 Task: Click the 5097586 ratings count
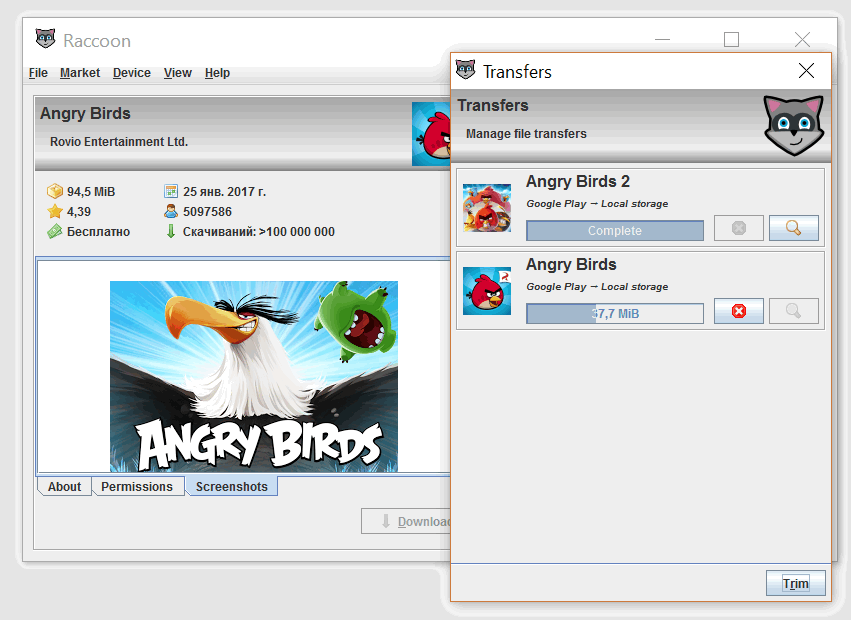coord(207,212)
